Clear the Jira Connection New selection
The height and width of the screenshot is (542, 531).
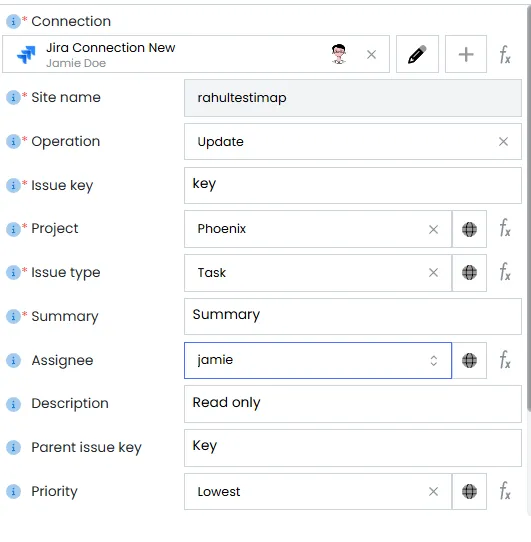click(371, 54)
